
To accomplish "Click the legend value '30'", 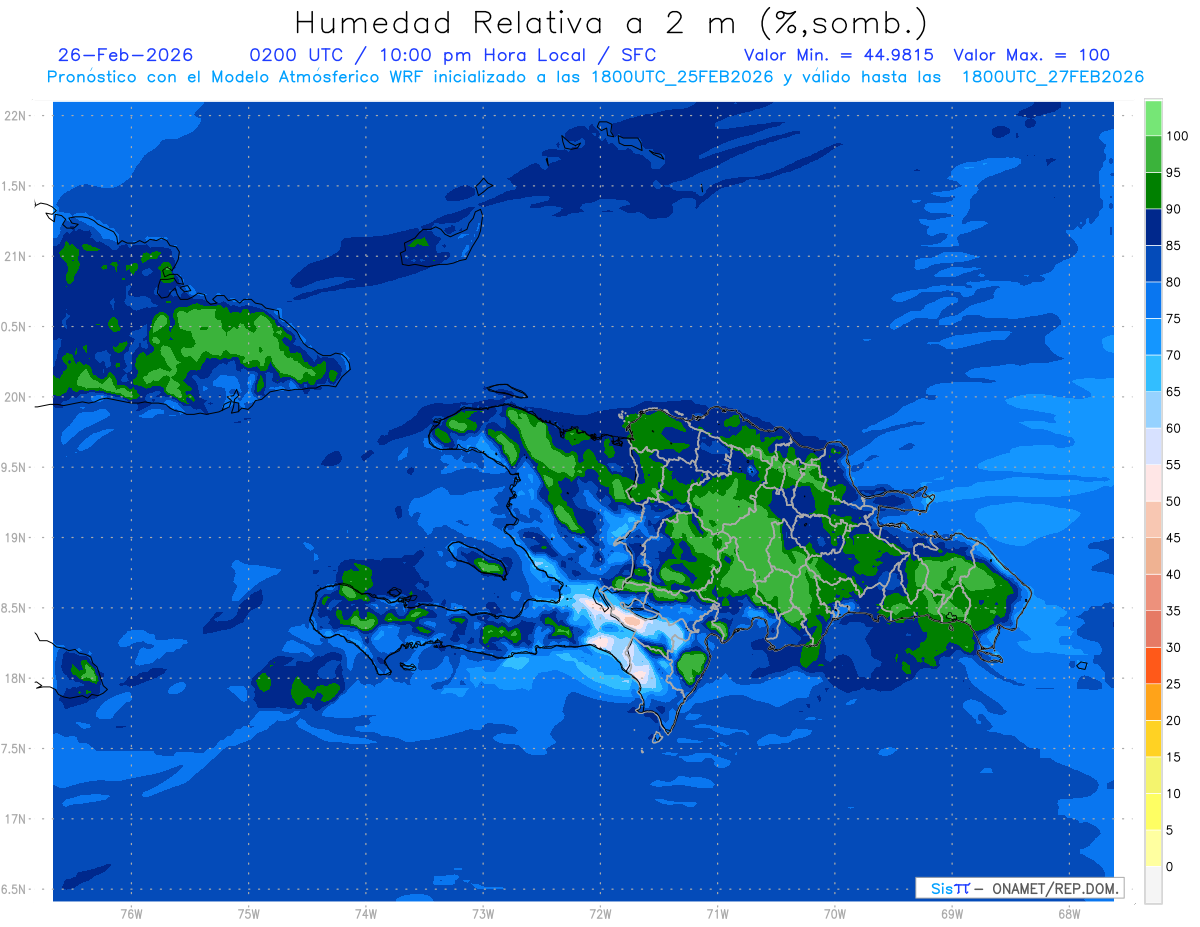I will click(1173, 647).
